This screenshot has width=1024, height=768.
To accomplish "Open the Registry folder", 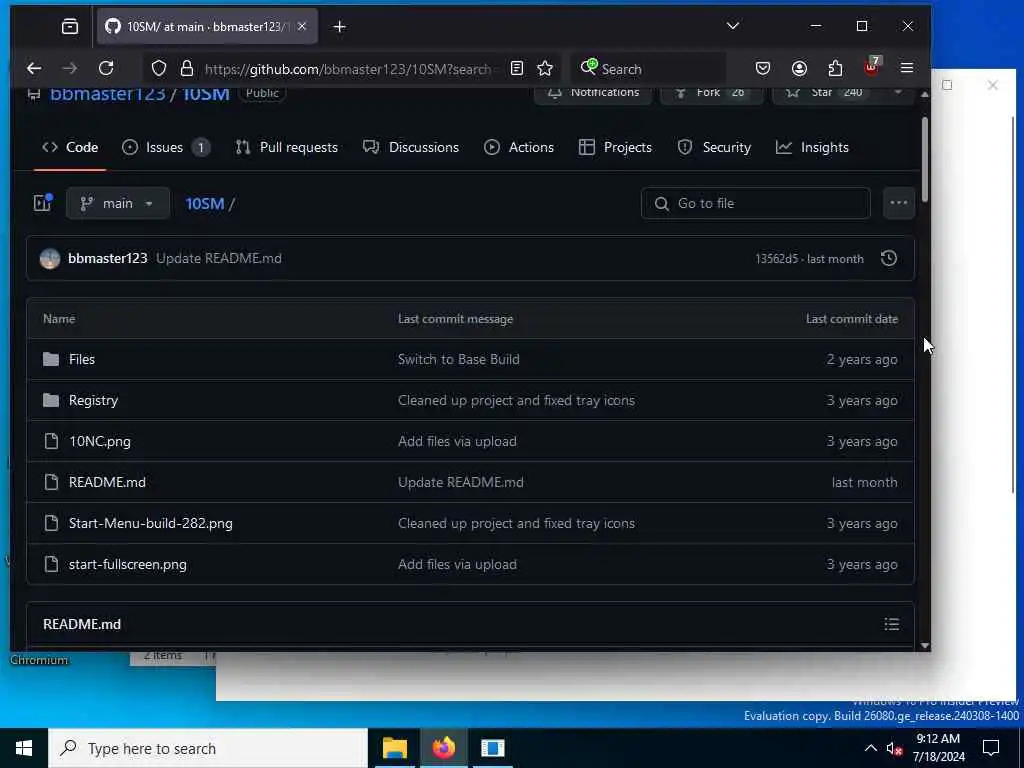I will (x=93, y=400).
